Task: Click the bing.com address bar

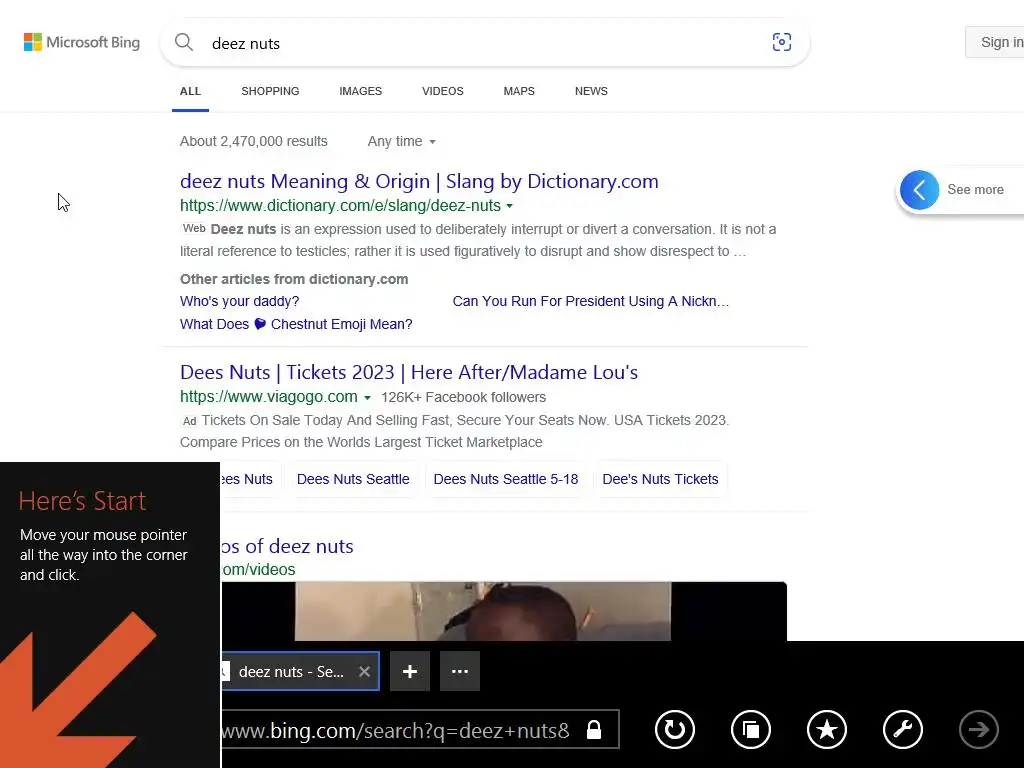Action: pyautogui.click(x=421, y=729)
